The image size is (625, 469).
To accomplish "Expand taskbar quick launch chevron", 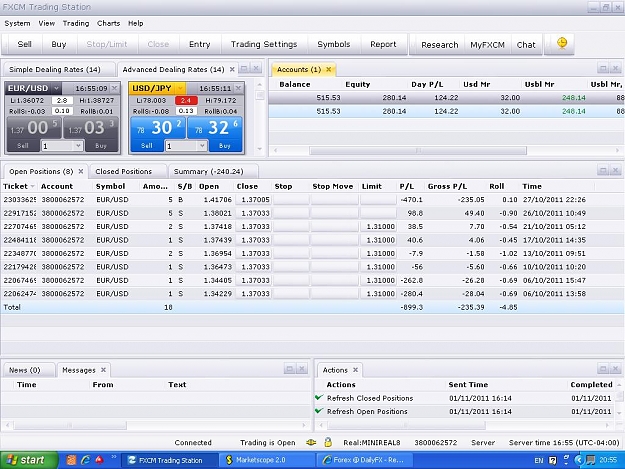I will tap(114, 457).
